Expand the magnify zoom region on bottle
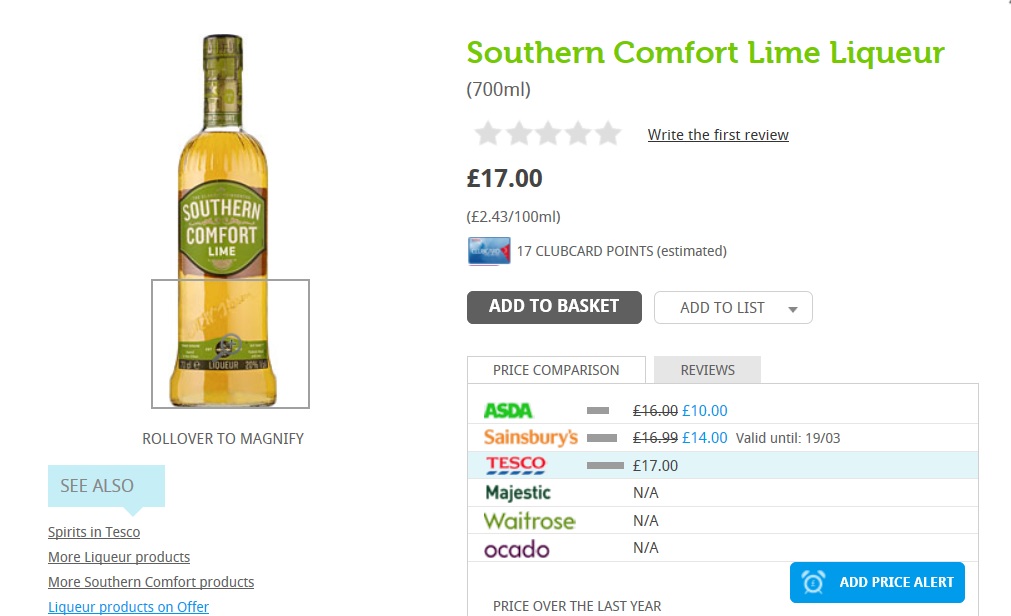The height and width of the screenshot is (616, 1011). [x=230, y=343]
